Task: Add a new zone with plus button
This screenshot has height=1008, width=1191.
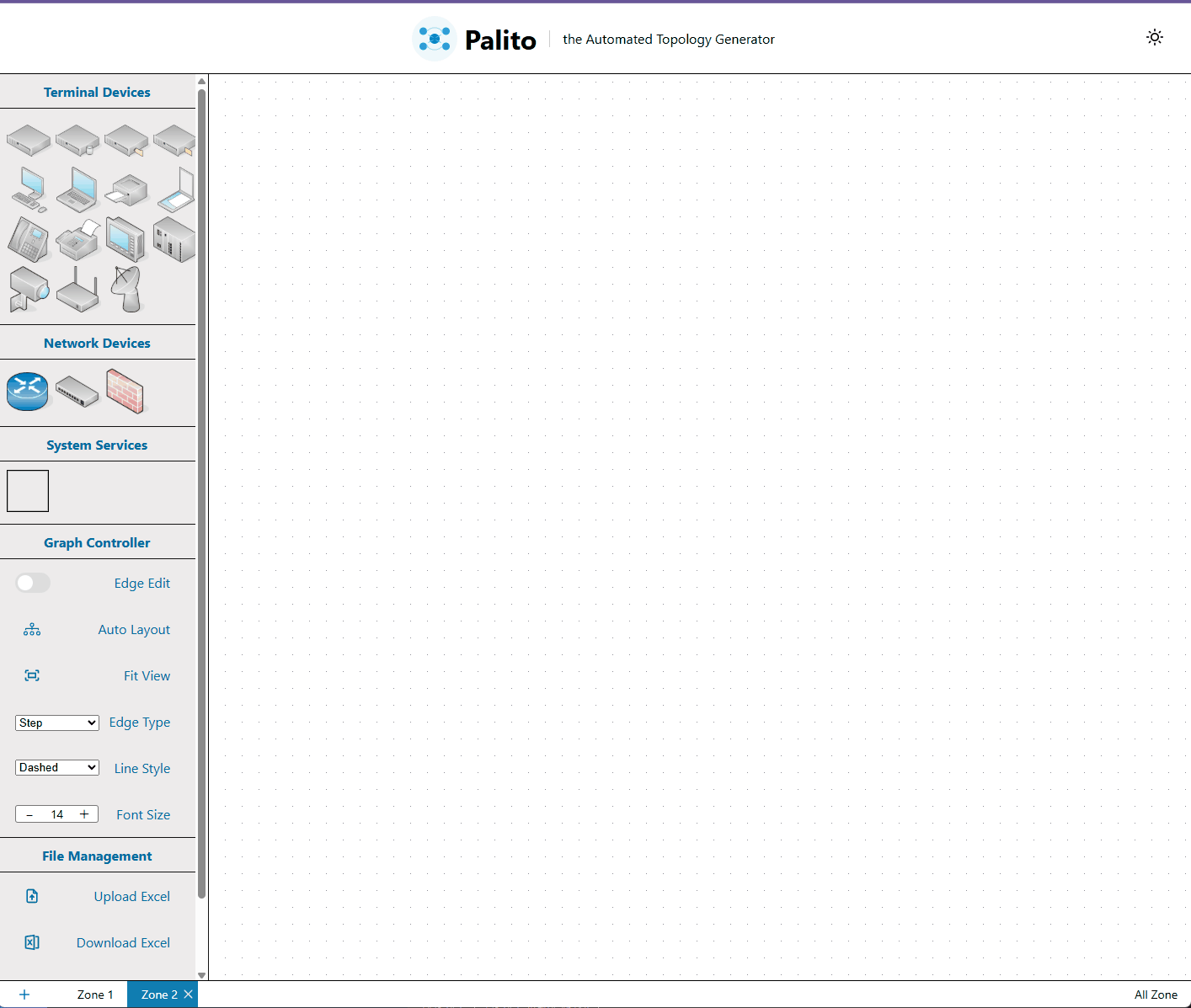Action: tap(24, 995)
